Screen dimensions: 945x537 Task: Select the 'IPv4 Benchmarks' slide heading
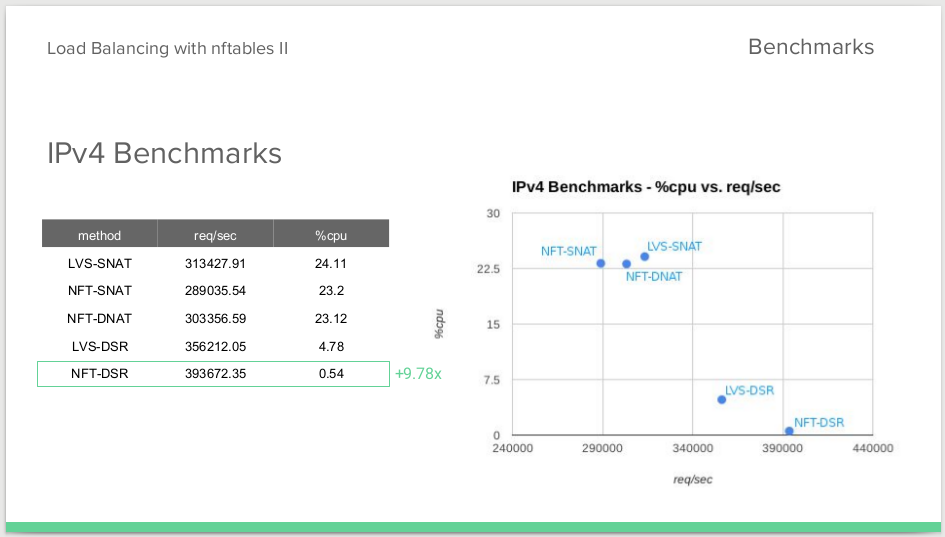coord(165,153)
